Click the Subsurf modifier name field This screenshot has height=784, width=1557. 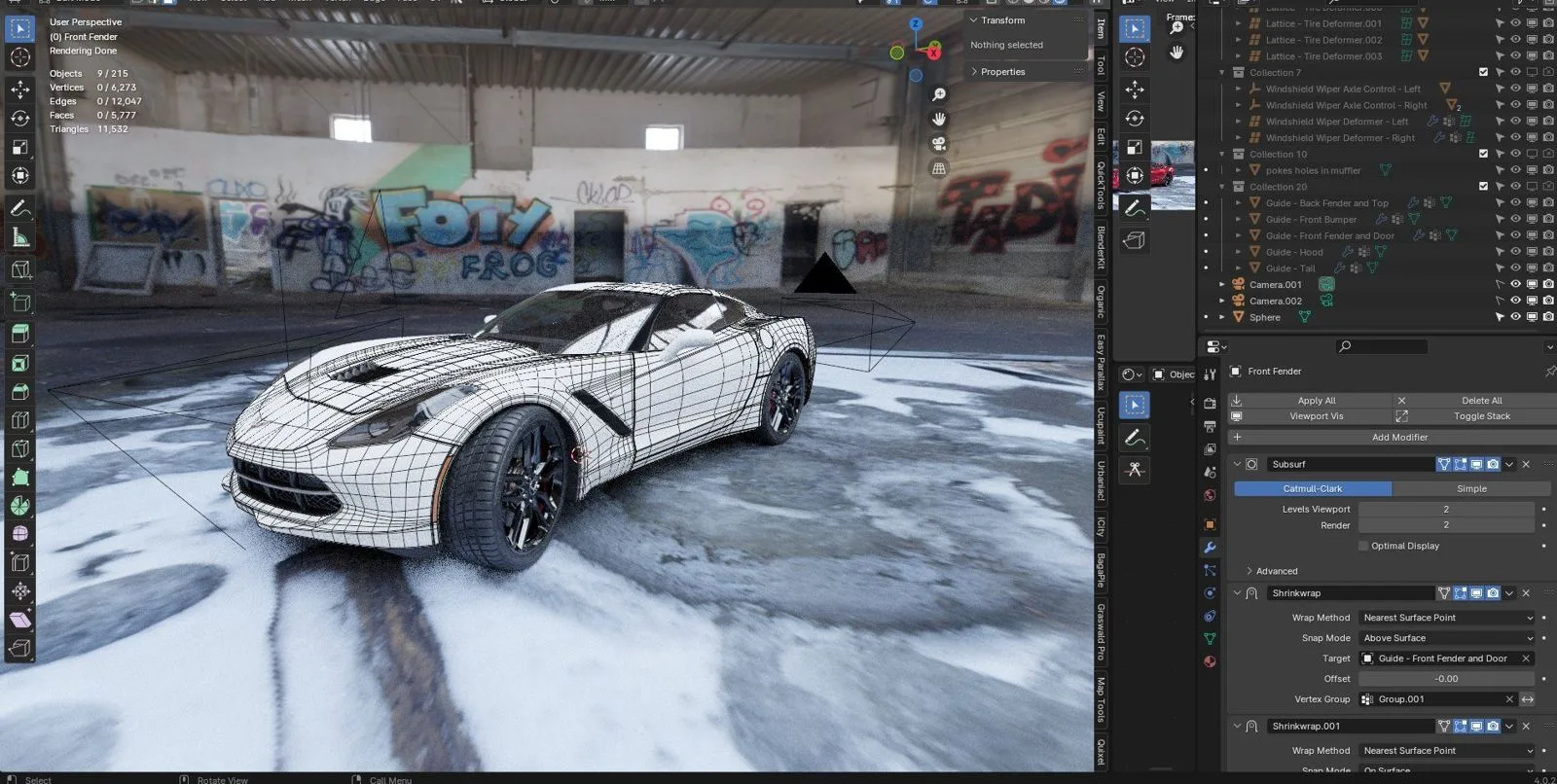(1350, 464)
